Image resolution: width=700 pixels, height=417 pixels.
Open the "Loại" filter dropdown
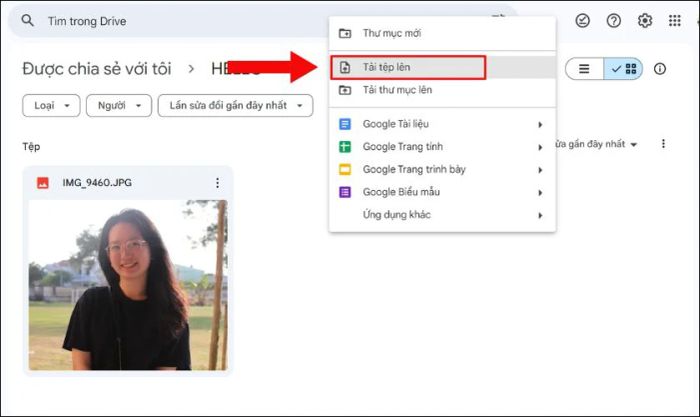coord(51,106)
